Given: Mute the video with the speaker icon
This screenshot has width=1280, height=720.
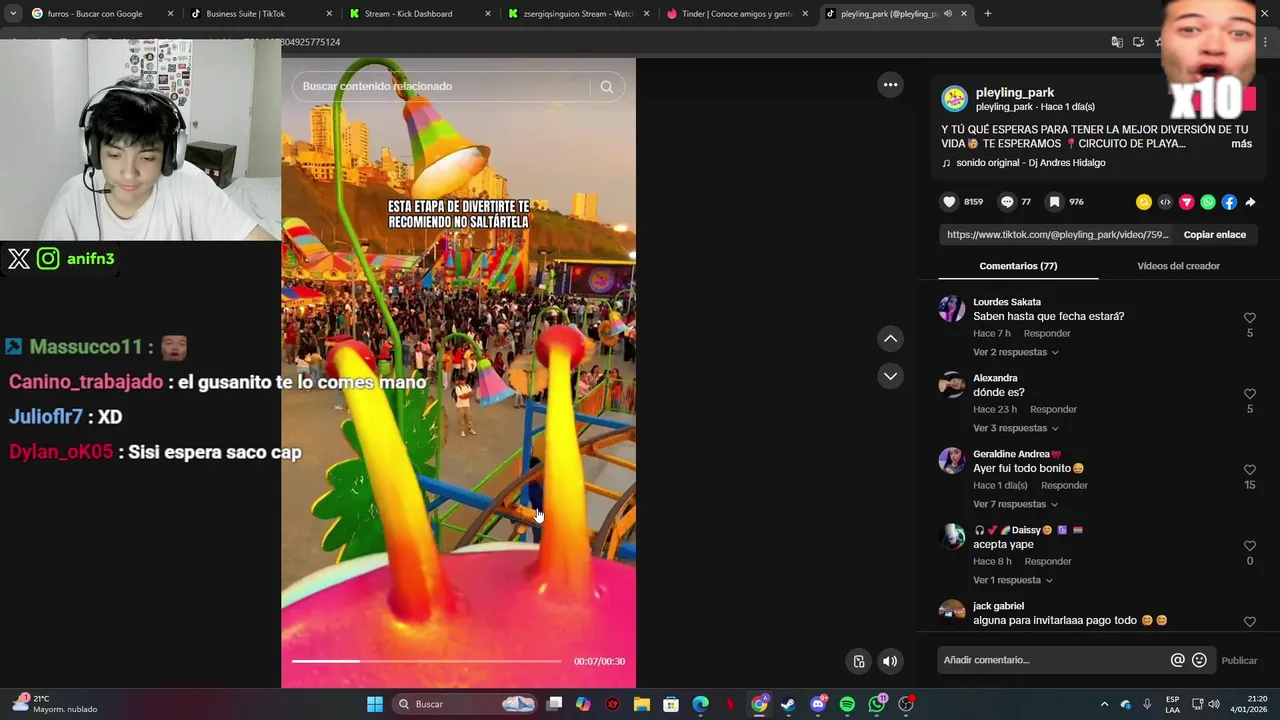Looking at the screenshot, I should click(x=890, y=661).
